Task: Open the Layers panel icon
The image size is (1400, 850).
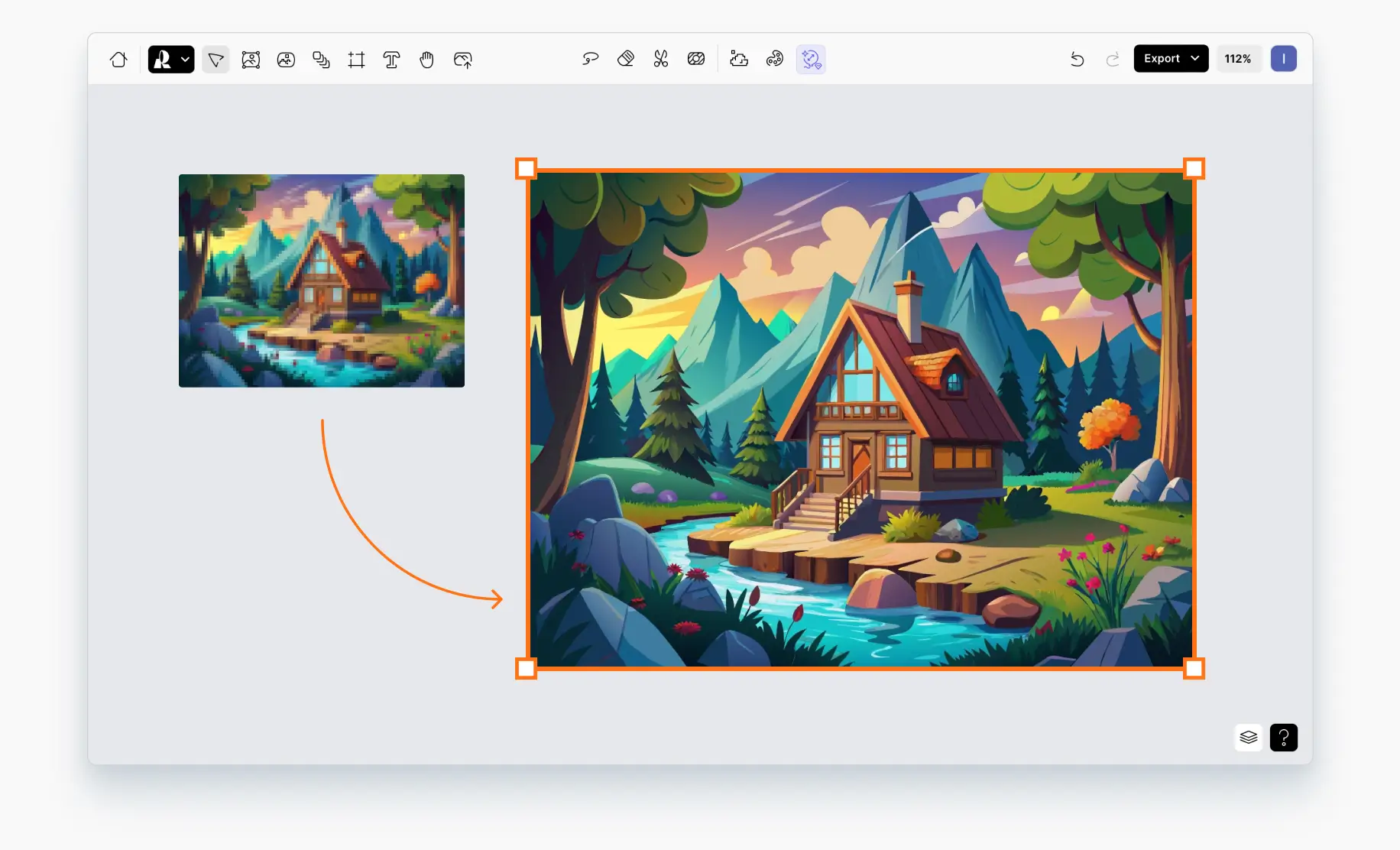Action: (x=1249, y=737)
